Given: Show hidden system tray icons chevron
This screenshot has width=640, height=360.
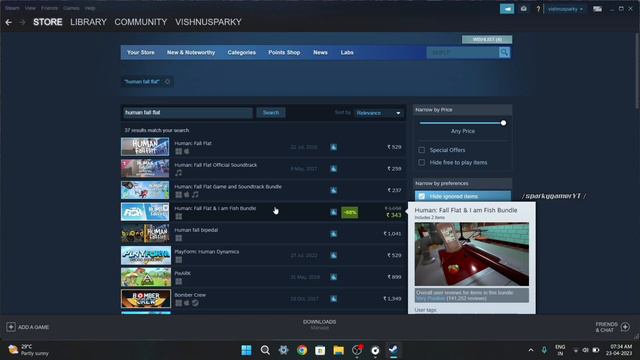Looking at the screenshot, I should [531, 350].
